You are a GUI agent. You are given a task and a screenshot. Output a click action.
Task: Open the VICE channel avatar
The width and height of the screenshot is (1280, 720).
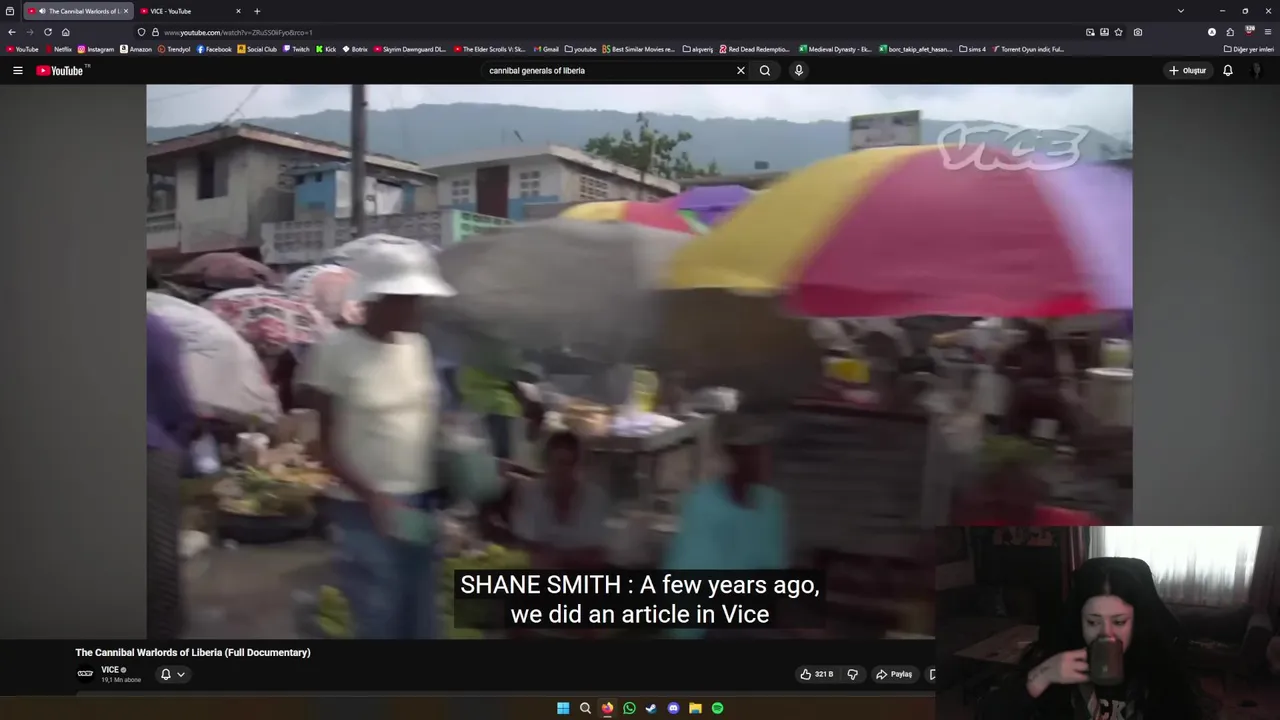click(85, 673)
